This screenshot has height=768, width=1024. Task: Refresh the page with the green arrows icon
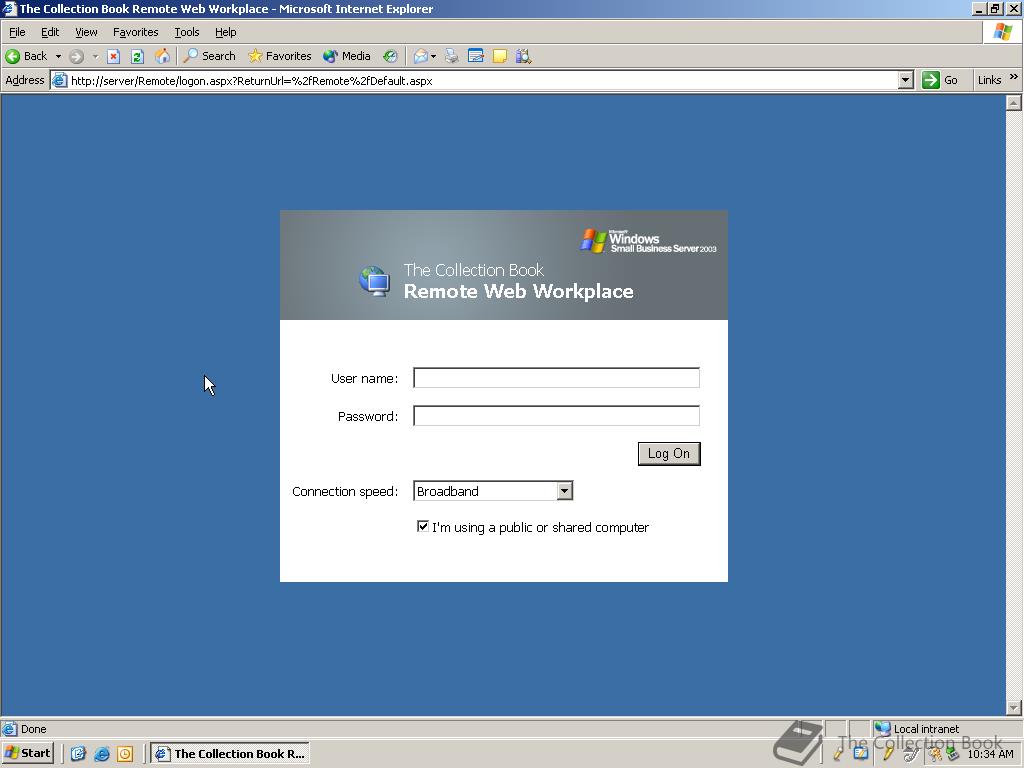(x=137, y=56)
